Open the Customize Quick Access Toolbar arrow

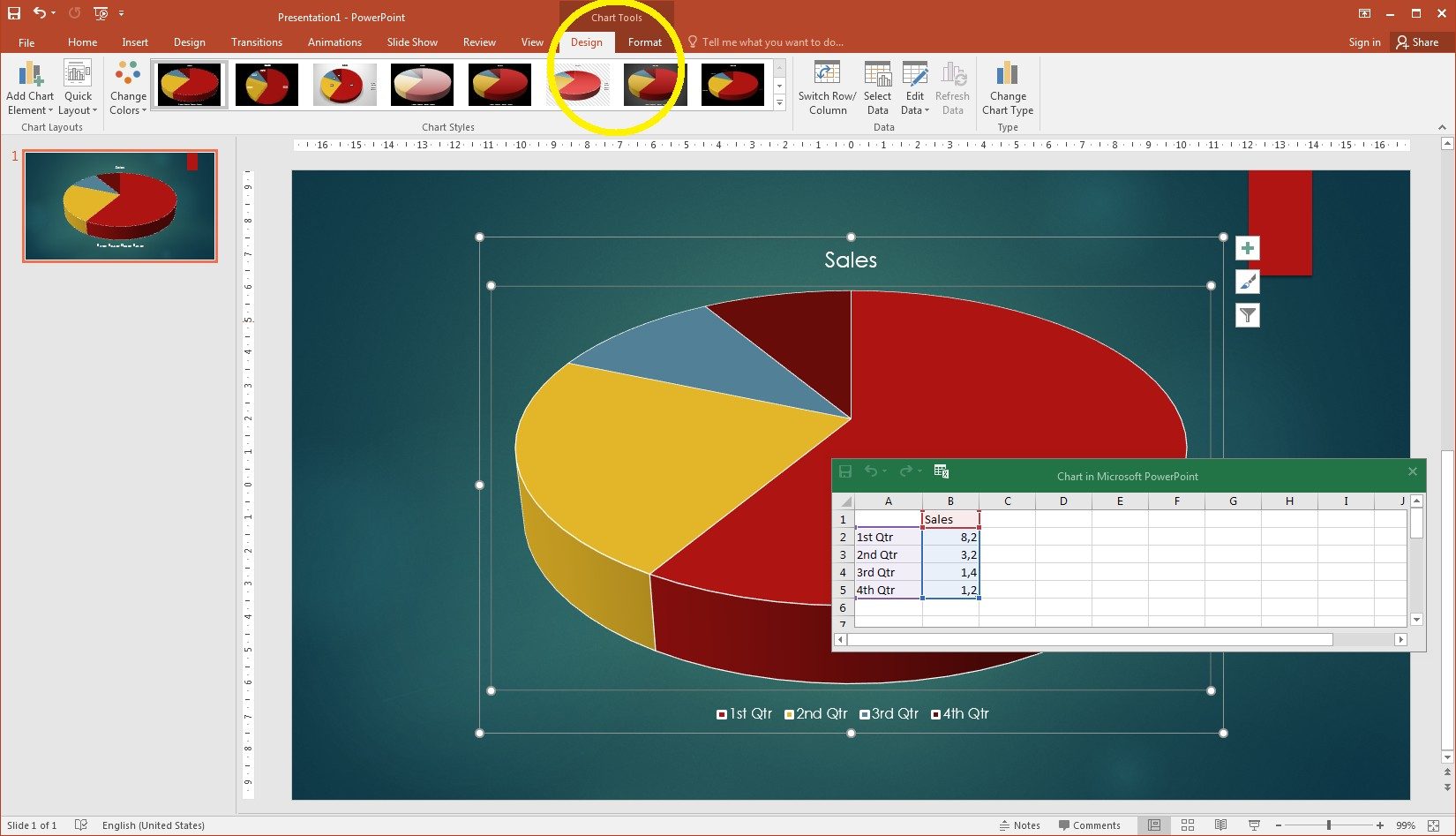point(122,13)
